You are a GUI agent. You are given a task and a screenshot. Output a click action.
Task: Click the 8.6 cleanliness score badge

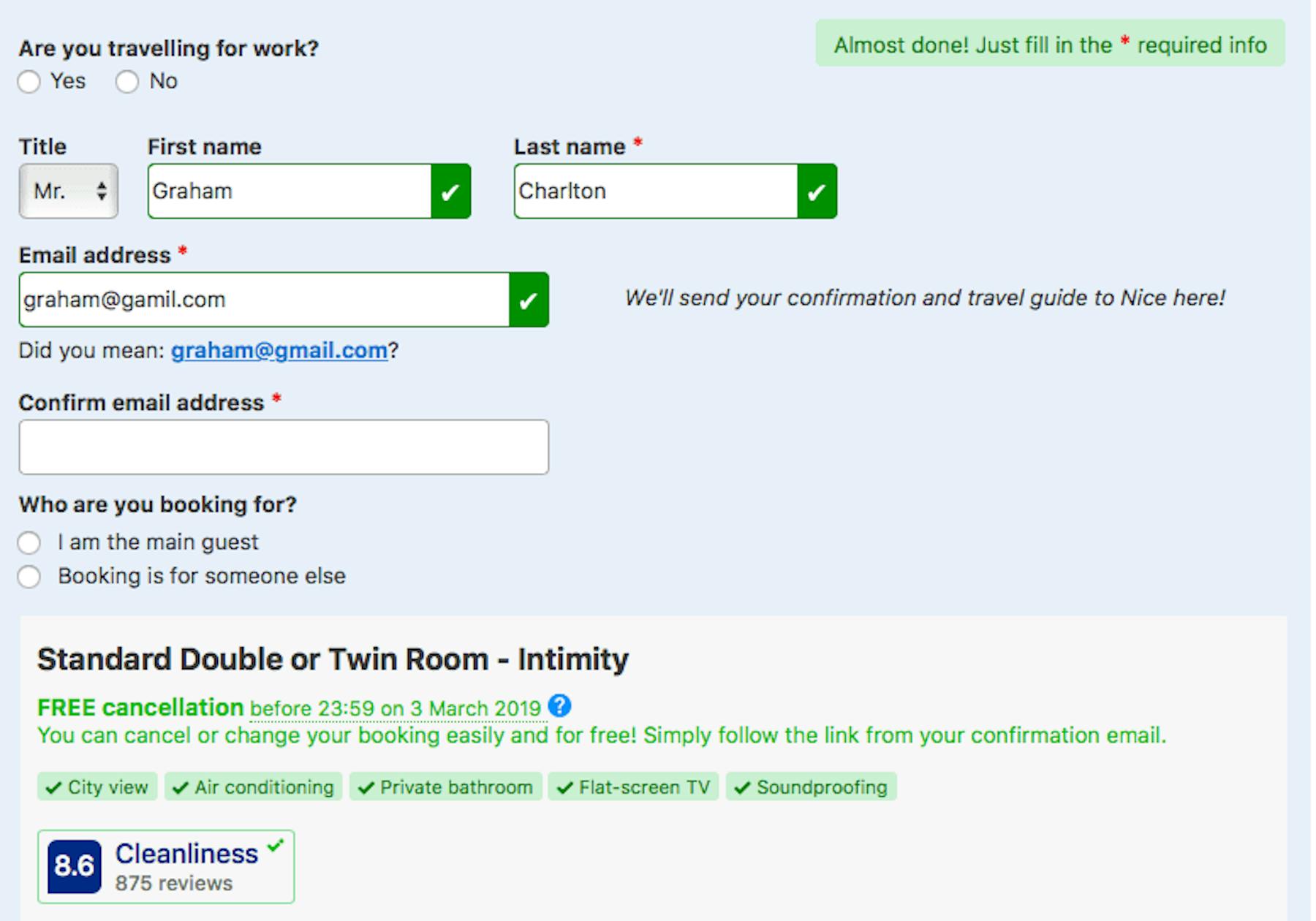tap(75, 866)
